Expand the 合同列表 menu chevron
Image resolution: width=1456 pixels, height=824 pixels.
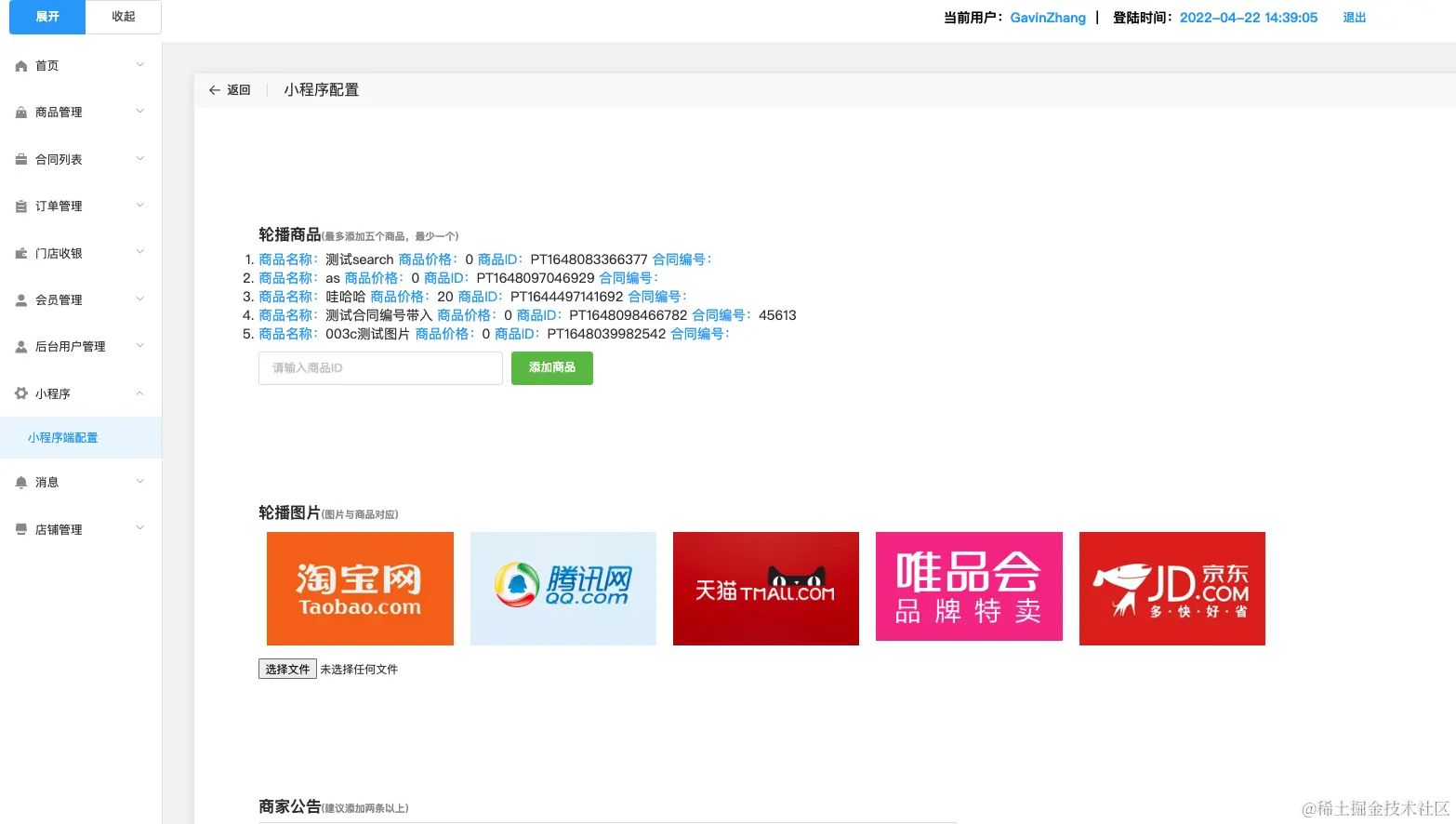(140, 159)
